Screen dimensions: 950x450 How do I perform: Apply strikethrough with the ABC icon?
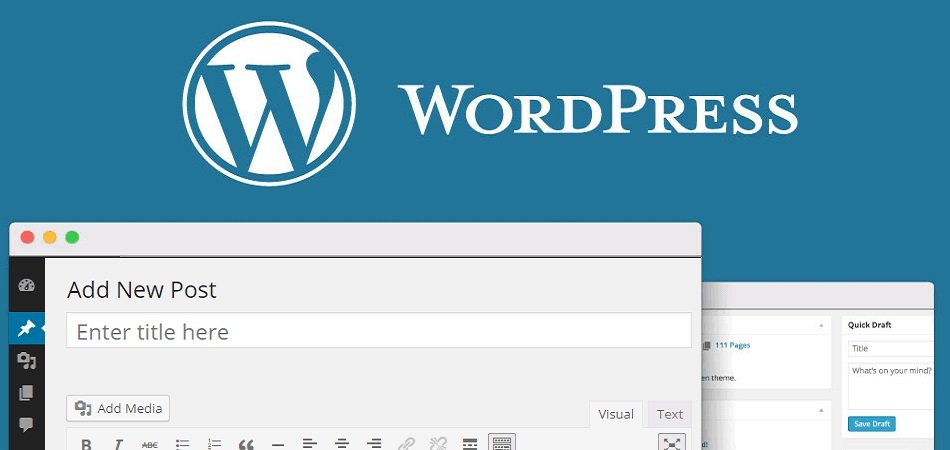pos(150,444)
